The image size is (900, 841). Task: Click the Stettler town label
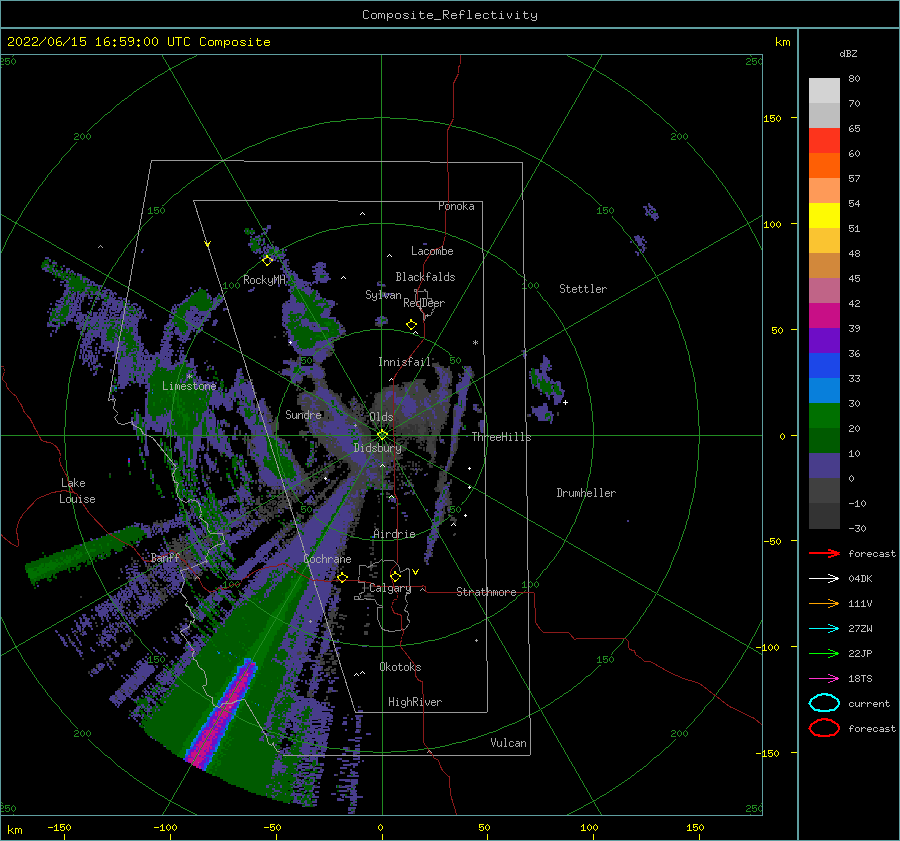click(583, 289)
